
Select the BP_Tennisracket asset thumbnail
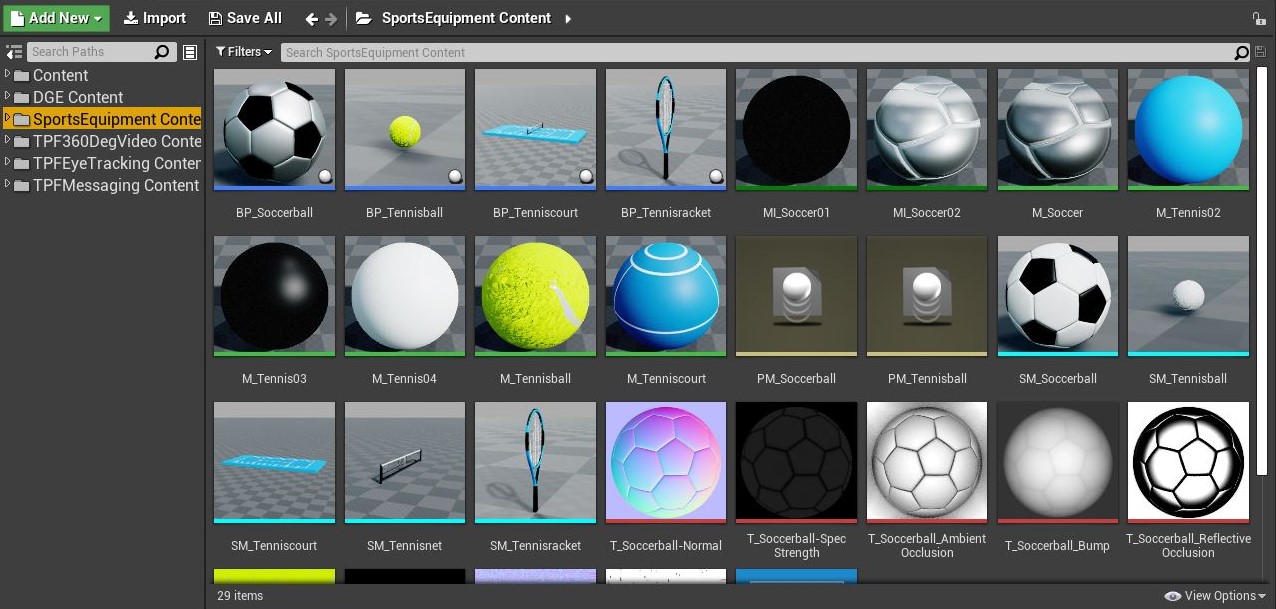666,129
